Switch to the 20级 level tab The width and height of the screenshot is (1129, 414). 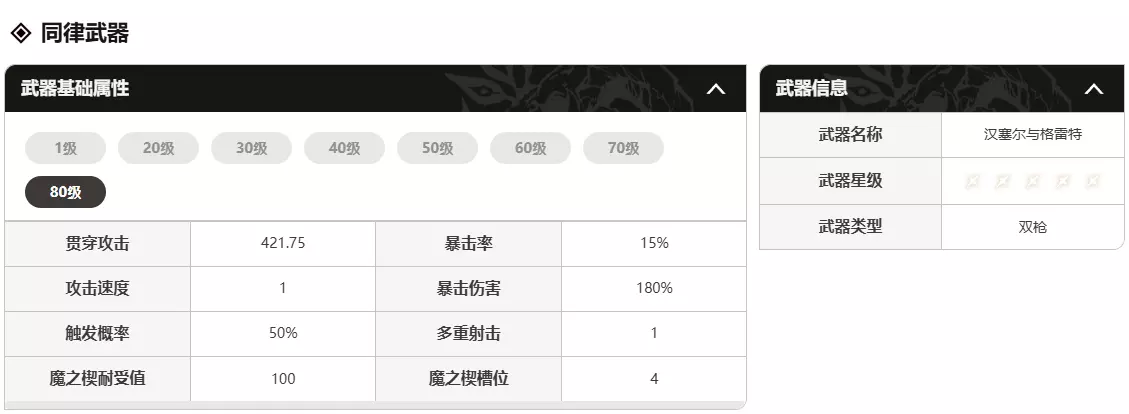[x=158, y=149]
